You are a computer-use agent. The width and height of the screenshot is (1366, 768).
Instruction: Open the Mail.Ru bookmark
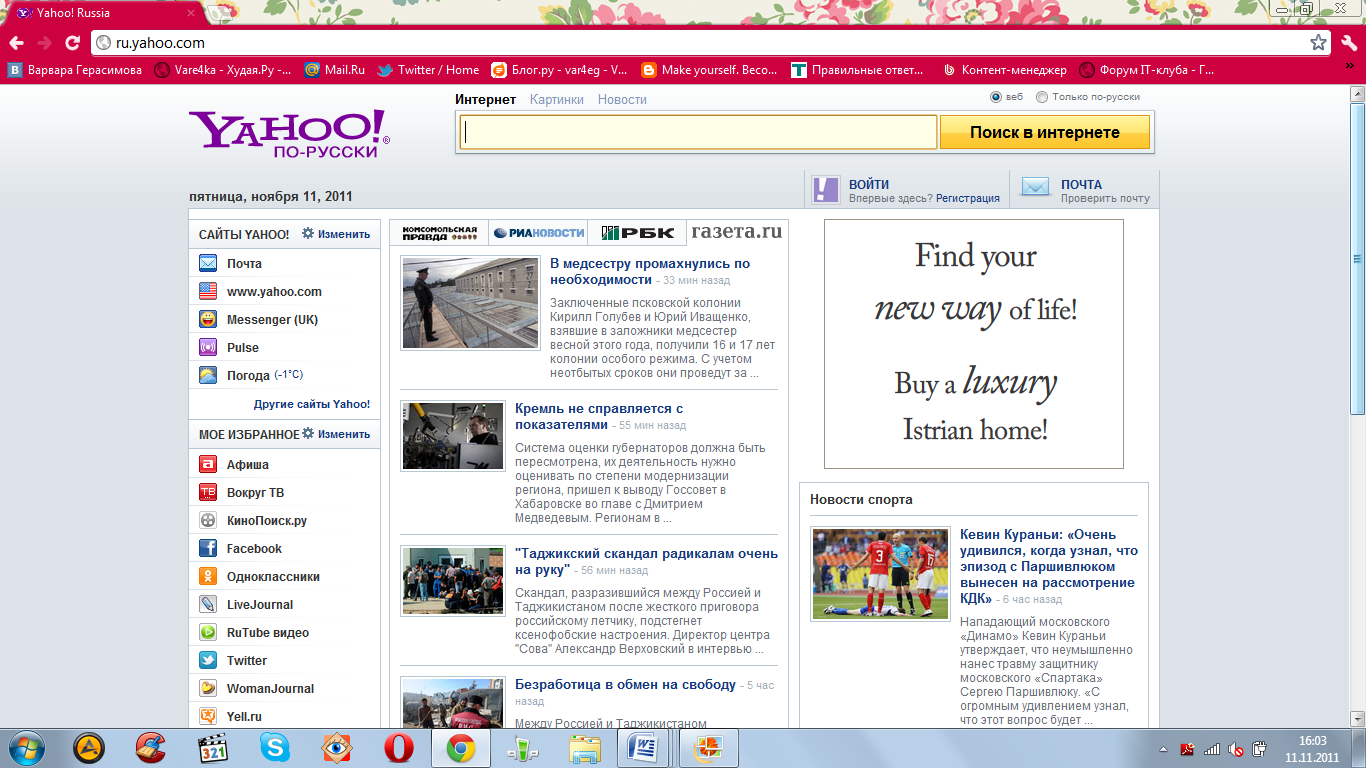pyautogui.click(x=334, y=70)
